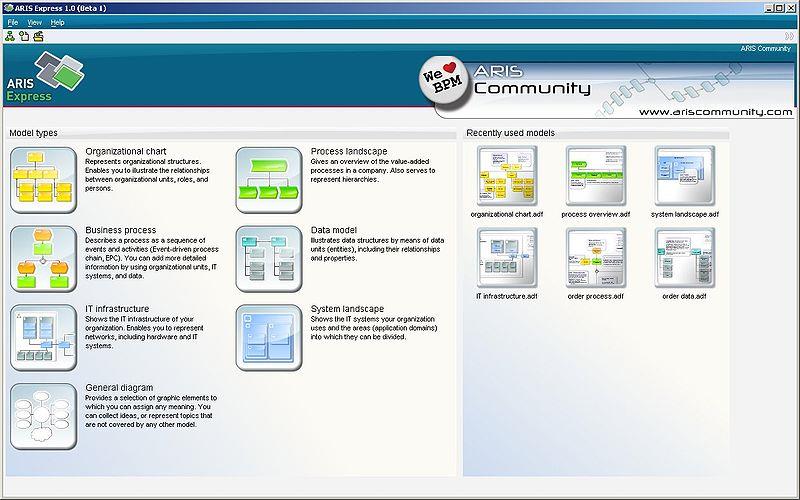Click the ARIS Community banner title
This screenshot has width=800, height=500.
(x=532, y=80)
